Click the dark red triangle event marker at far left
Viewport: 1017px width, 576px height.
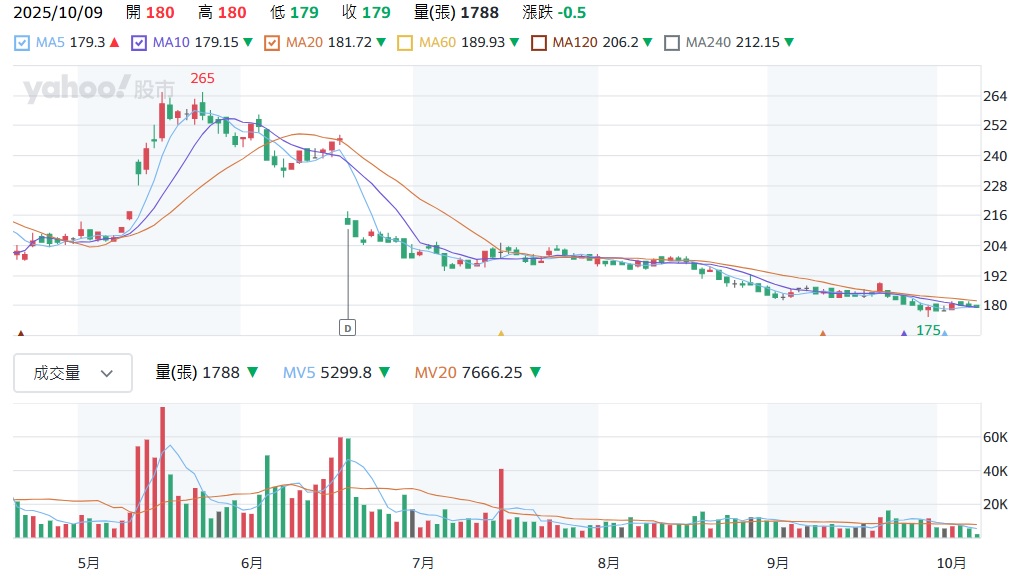click(20, 333)
